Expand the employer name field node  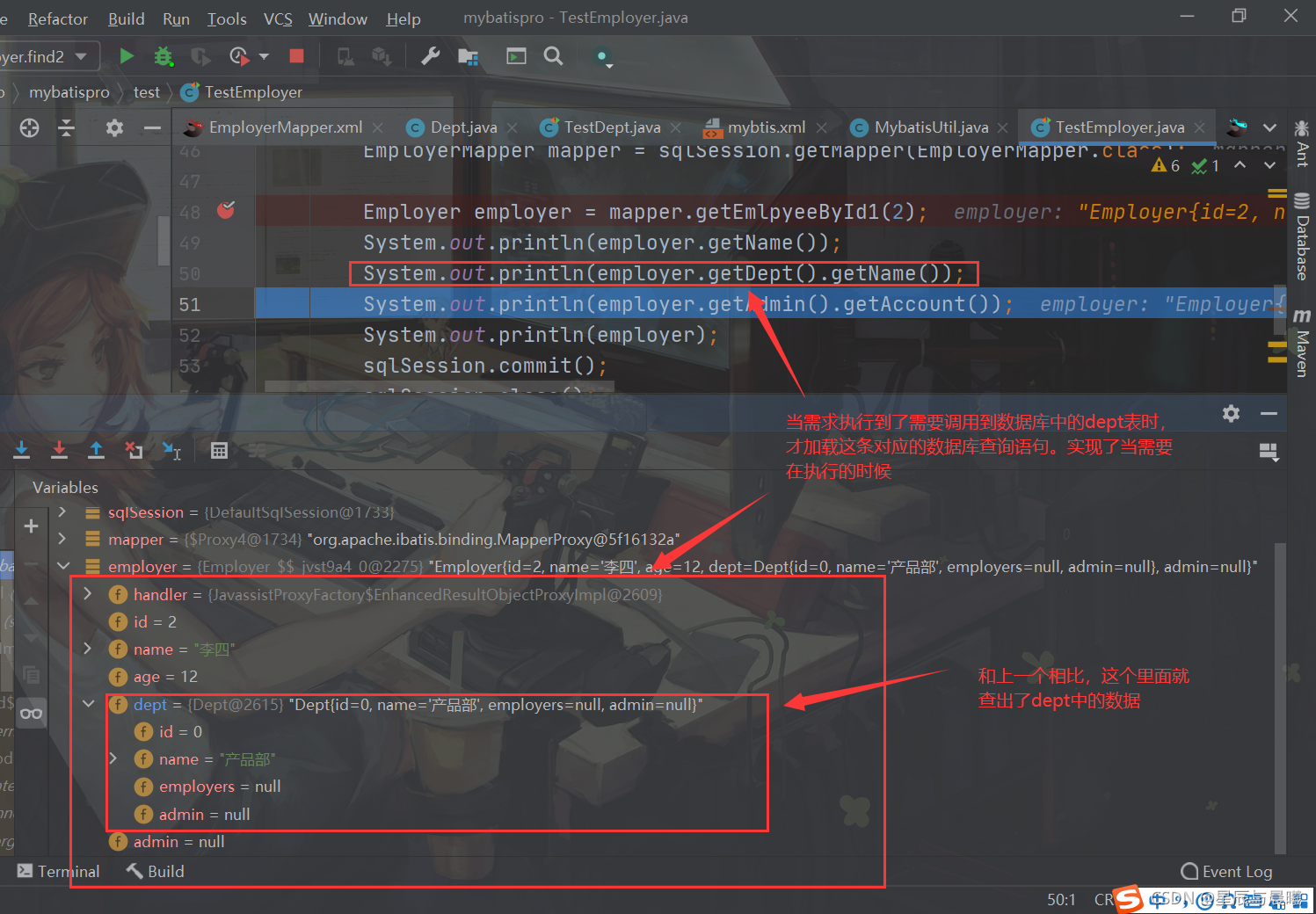[x=88, y=649]
